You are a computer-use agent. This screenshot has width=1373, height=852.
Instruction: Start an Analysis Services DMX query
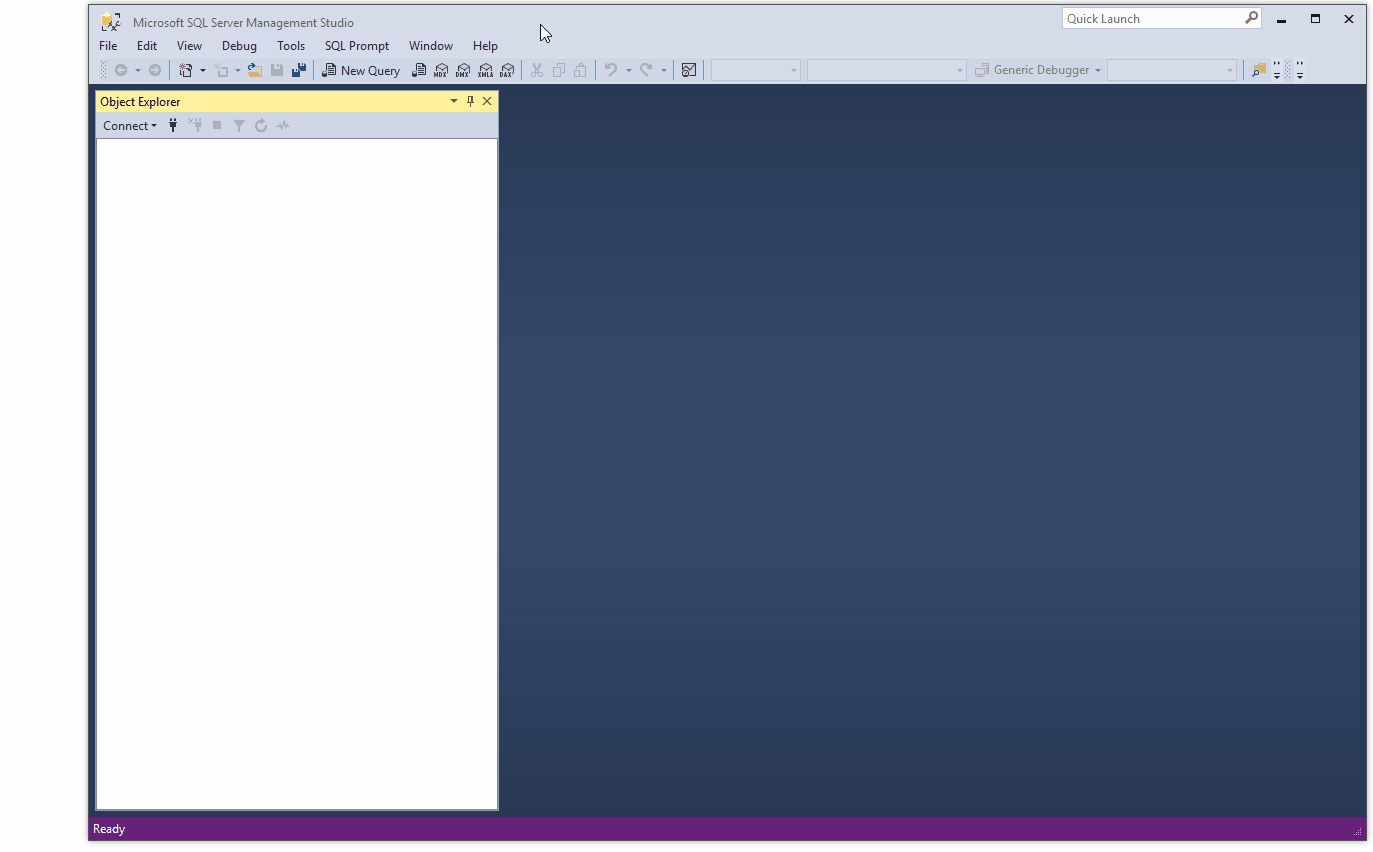tap(463, 70)
